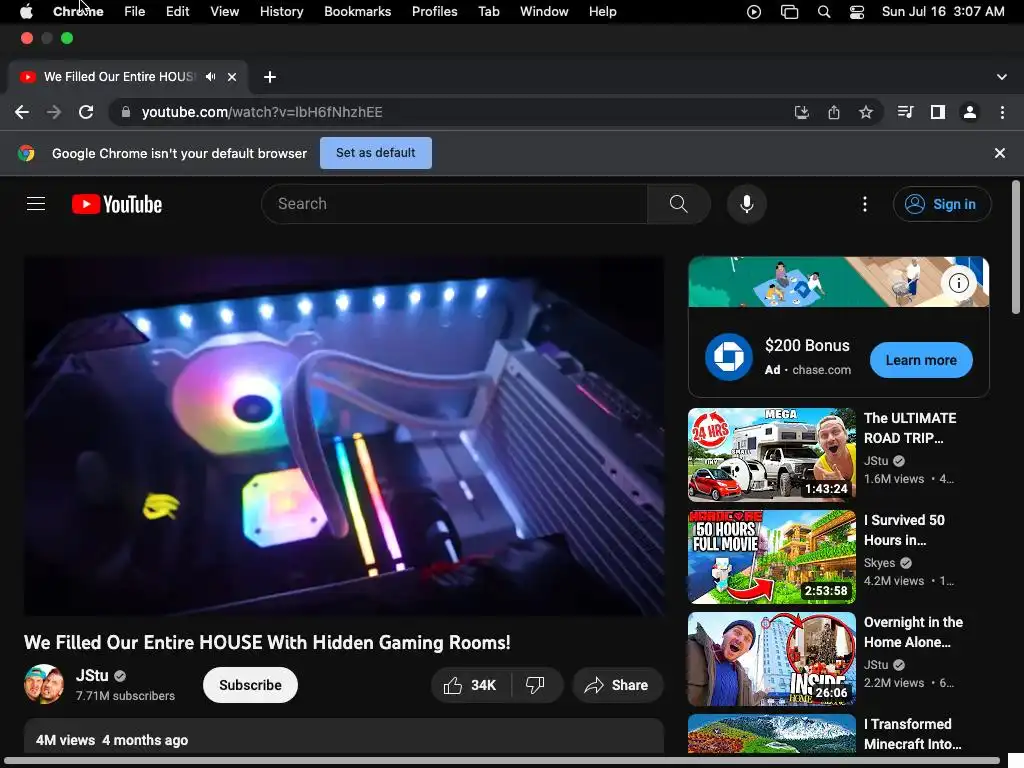
Task: Open the Window menu
Action: click(544, 11)
